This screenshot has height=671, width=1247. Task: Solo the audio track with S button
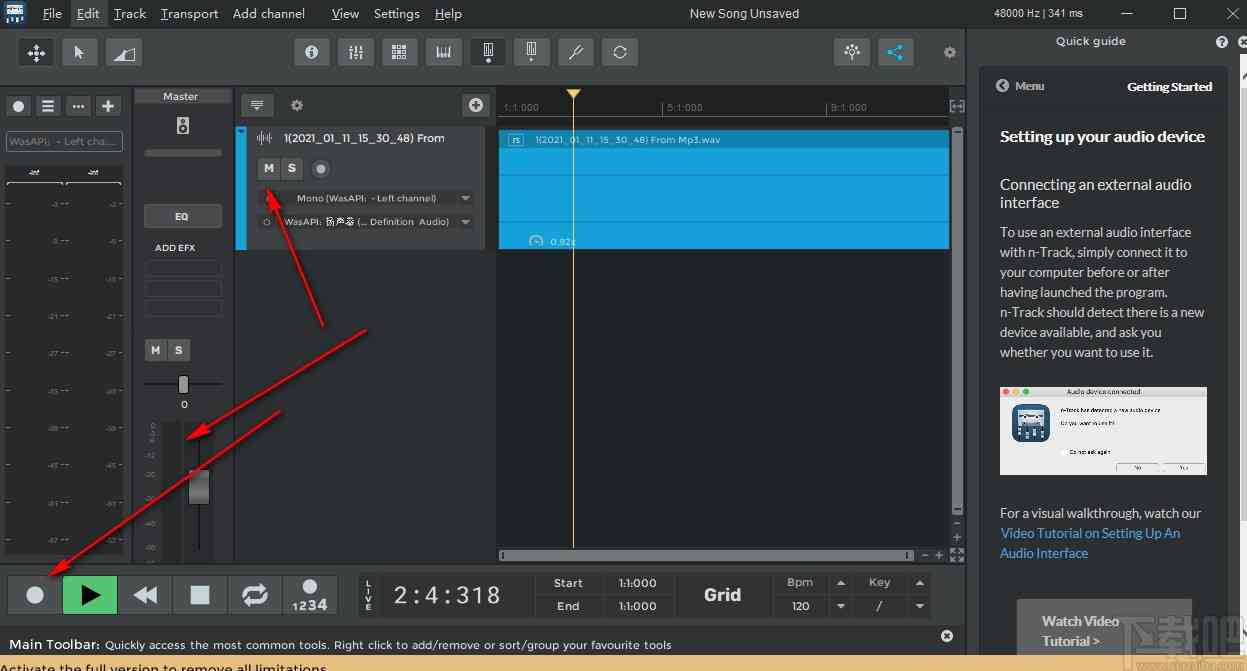point(291,168)
